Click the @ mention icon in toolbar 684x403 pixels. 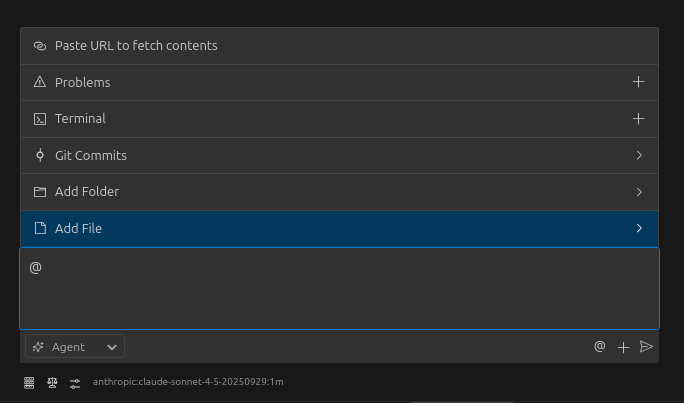pyautogui.click(x=600, y=347)
